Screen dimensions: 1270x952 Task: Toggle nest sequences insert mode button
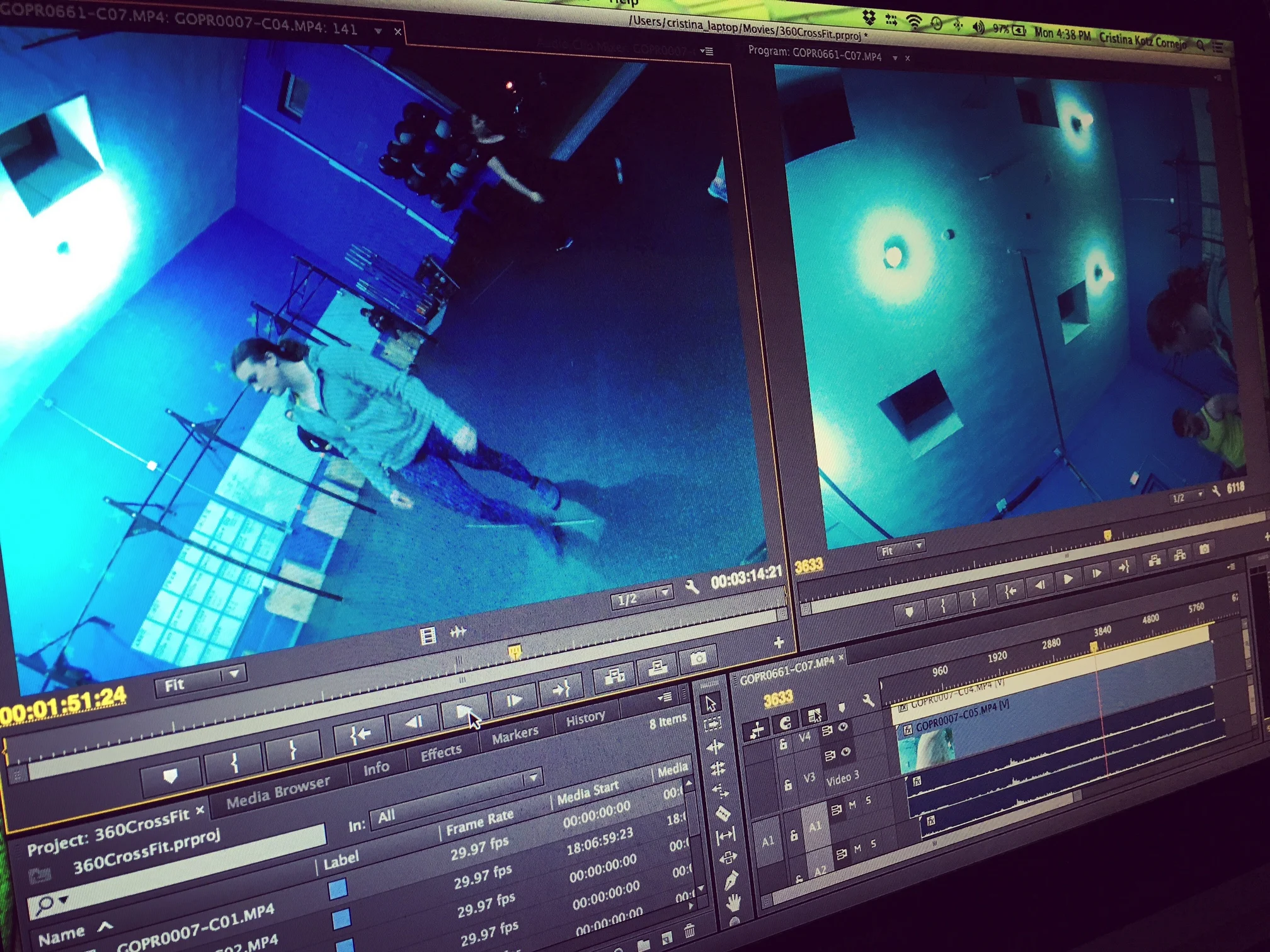tap(757, 730)
